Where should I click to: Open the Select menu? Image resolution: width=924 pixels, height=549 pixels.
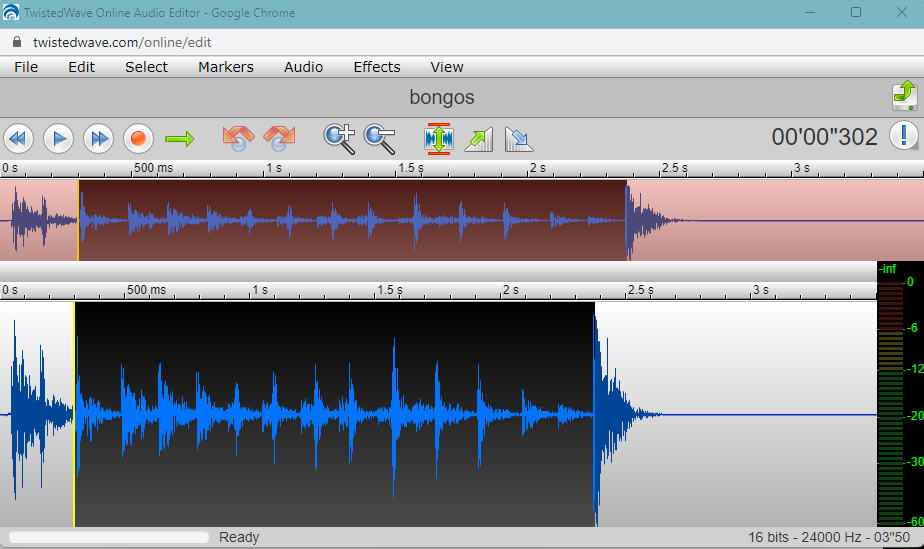146,67
